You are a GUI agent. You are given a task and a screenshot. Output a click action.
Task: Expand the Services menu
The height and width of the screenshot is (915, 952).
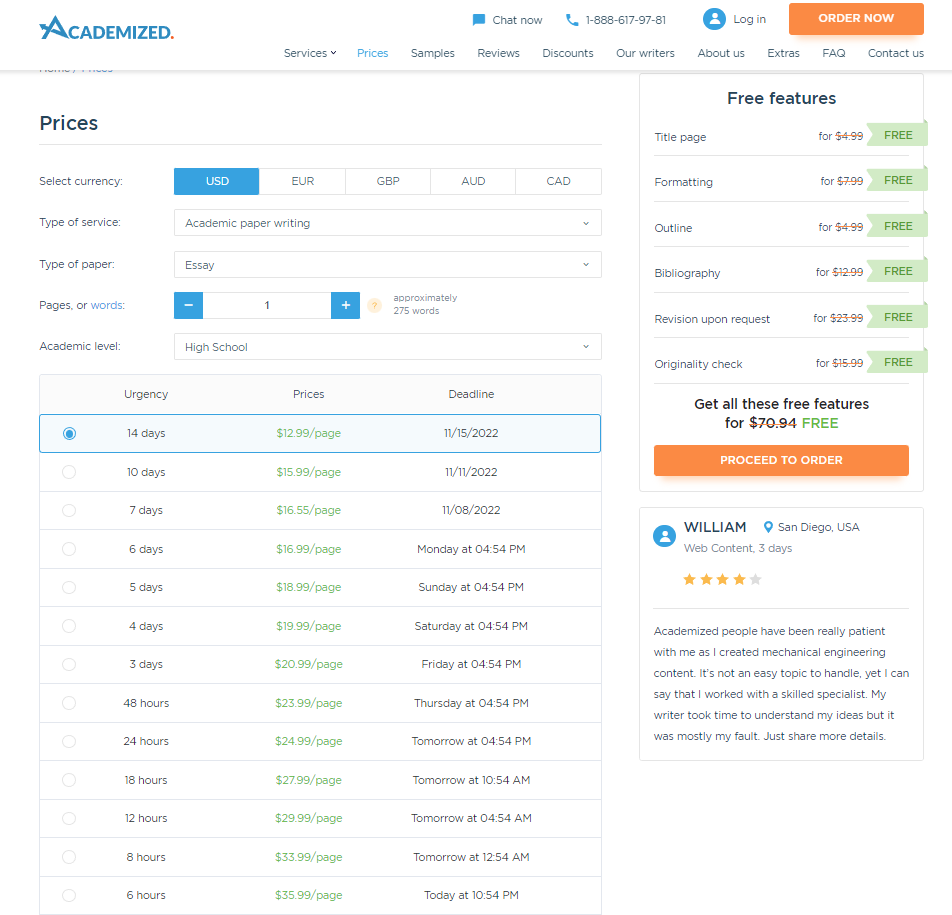pyautogui.click(x=310, y=53)
